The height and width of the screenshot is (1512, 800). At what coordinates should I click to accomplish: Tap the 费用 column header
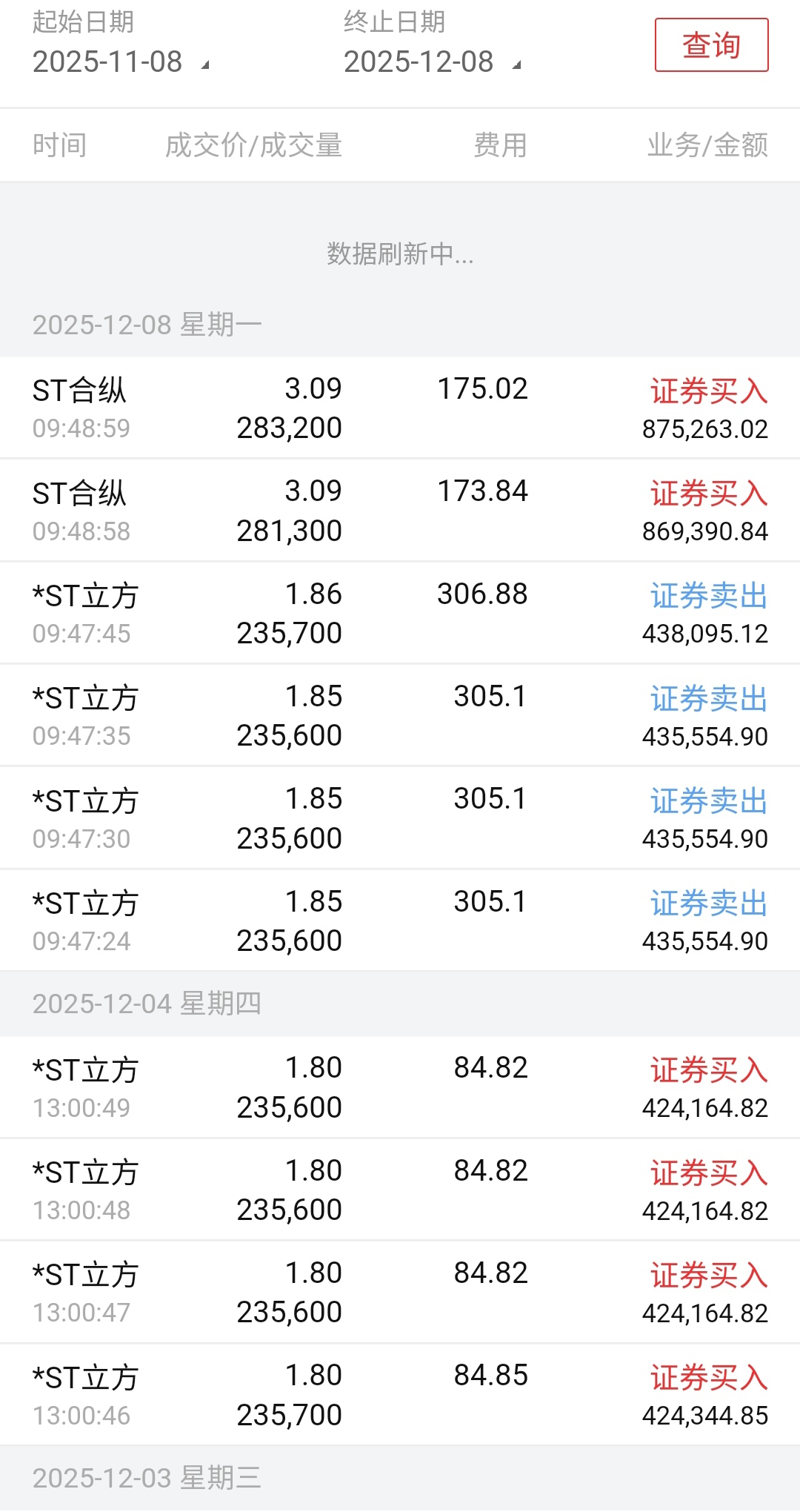click(501, 145)
